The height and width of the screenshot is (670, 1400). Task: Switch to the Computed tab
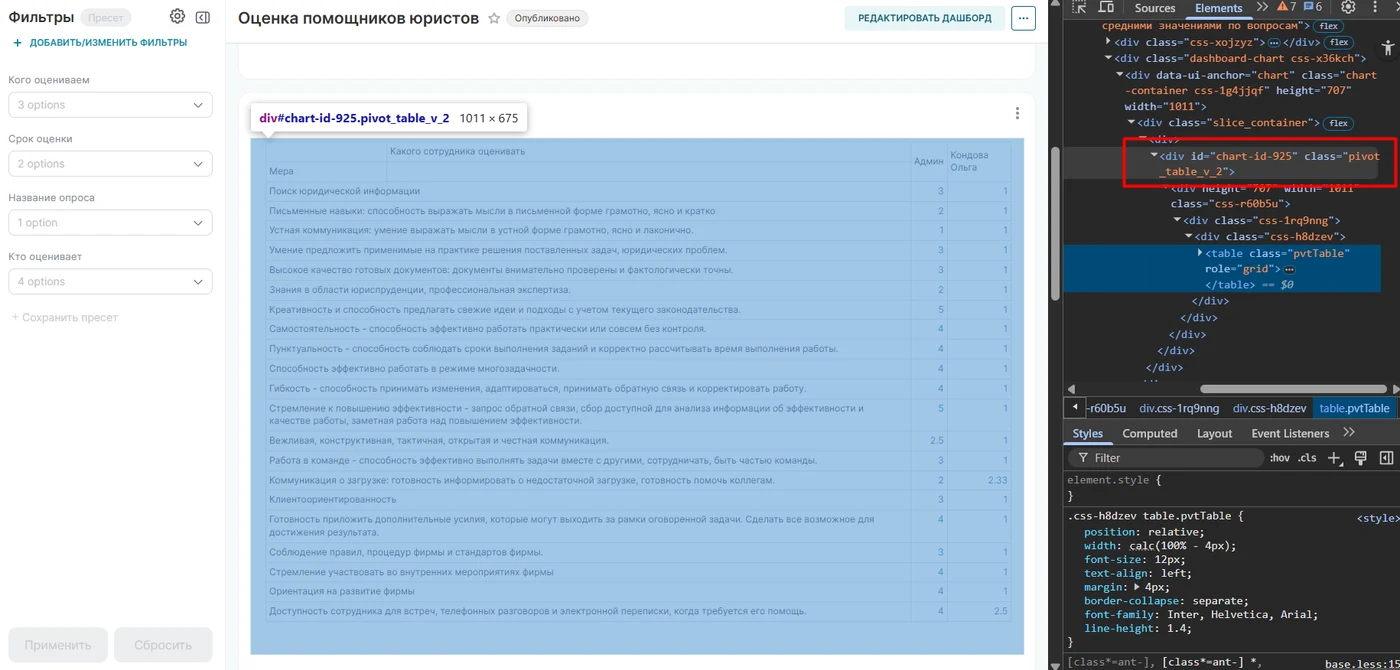coord(1149,433)
